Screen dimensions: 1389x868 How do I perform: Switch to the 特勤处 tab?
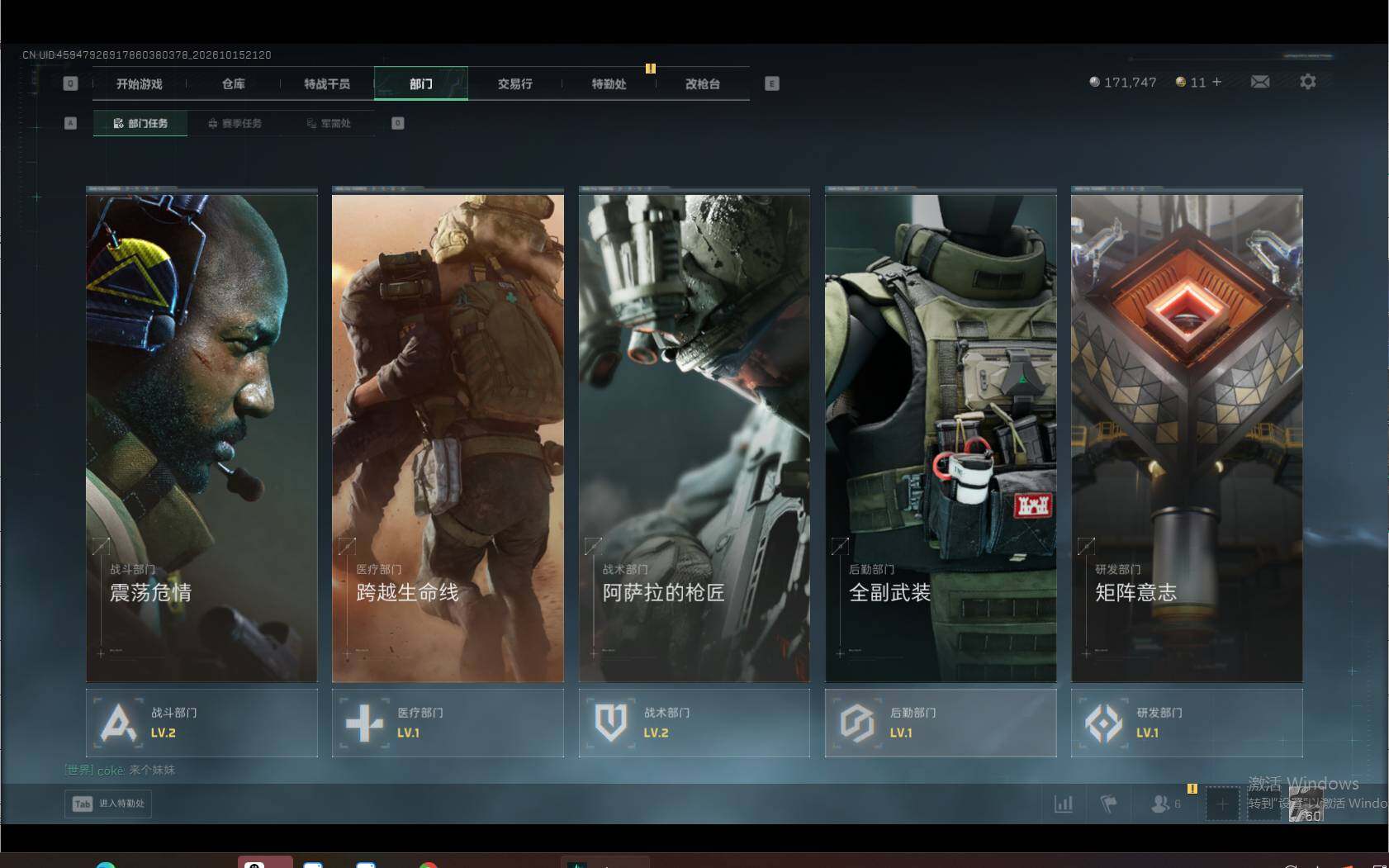pyautogui.click(x=609, y=83)
